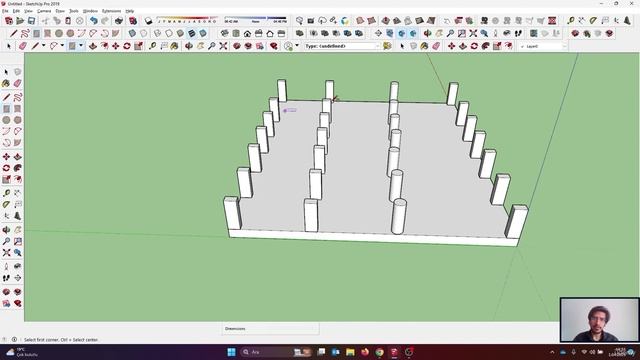Enable Hidden Line face style

pos(169,33)
